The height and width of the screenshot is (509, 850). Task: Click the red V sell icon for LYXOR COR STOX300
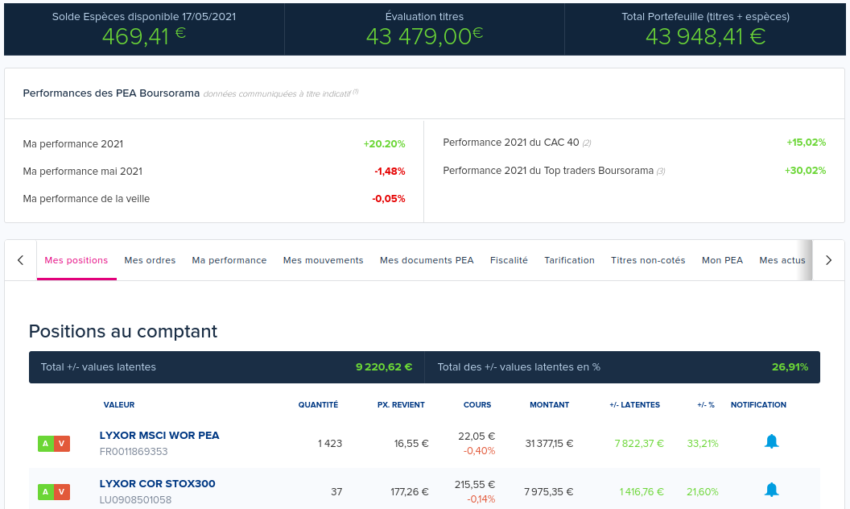[62, 492]
